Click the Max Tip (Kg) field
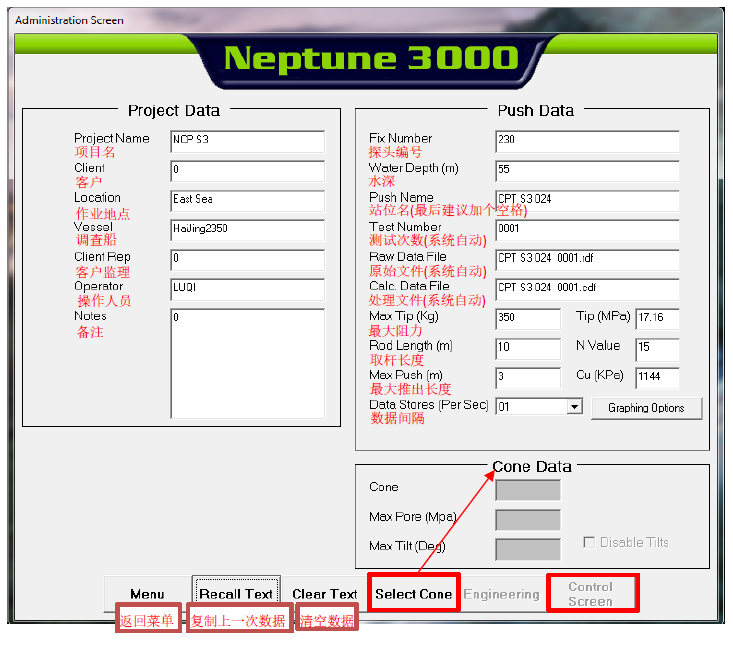This screenshot has width=733, height=649. pos(528,319)
